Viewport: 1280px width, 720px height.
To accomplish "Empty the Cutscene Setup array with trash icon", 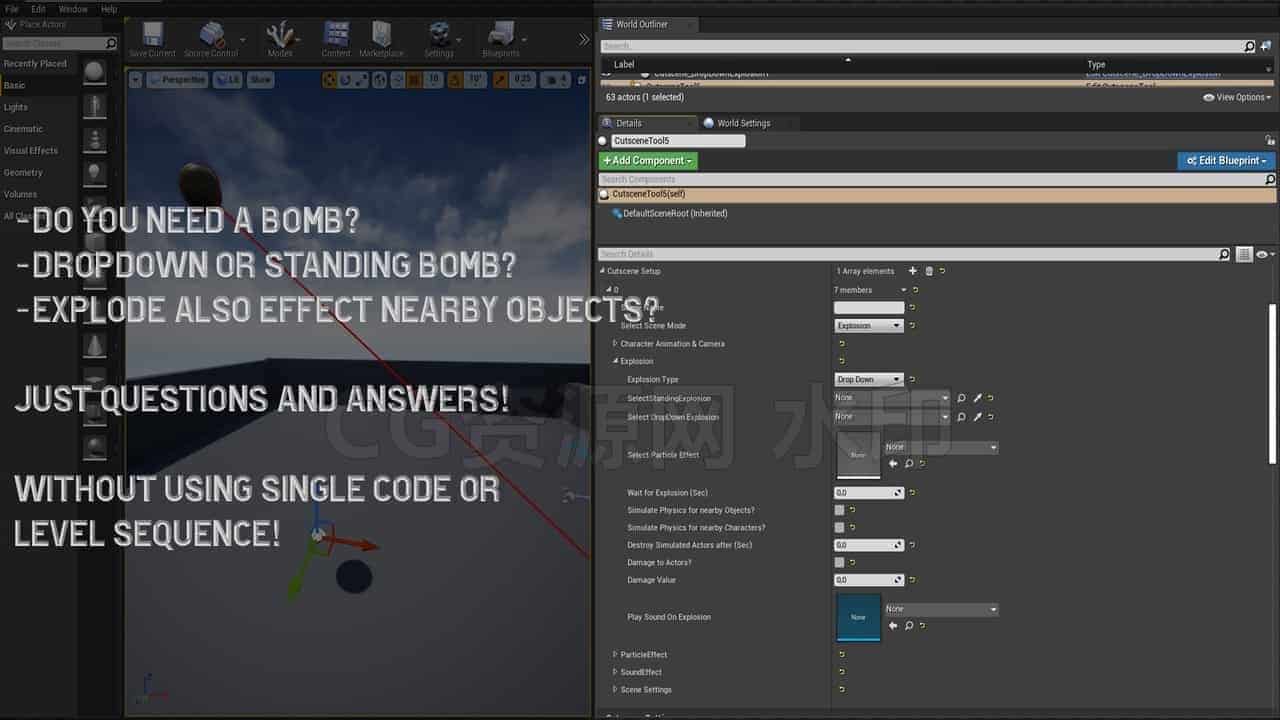I will pos(928,271).
